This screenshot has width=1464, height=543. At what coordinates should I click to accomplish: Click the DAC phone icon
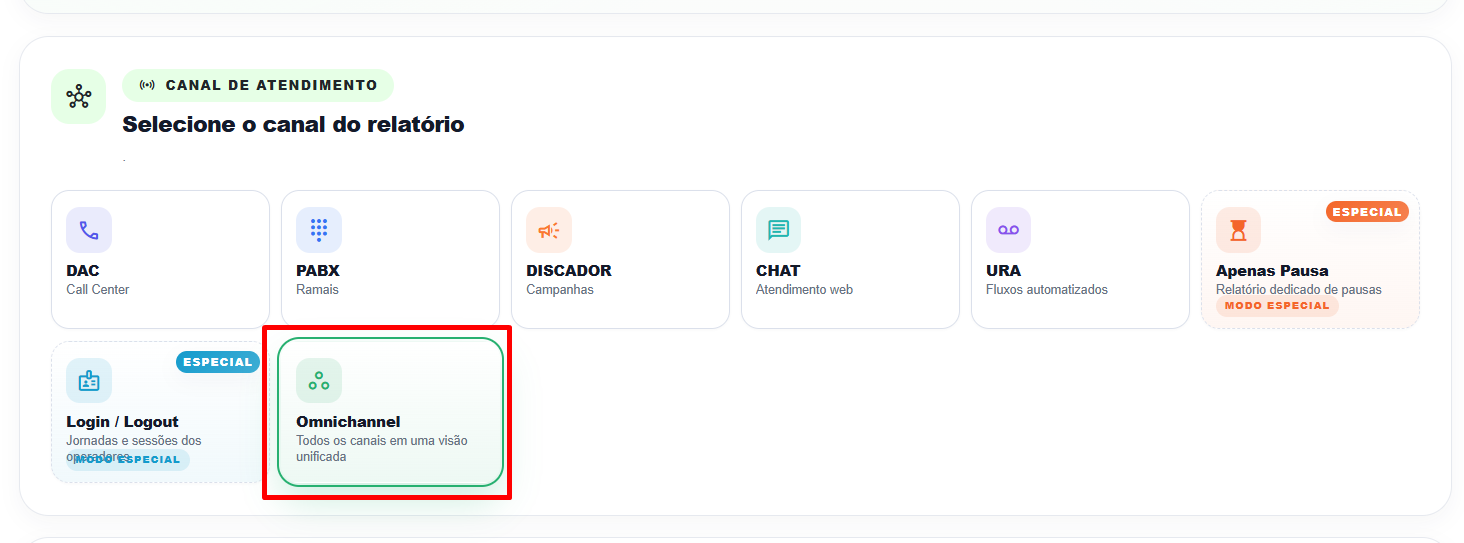coord(89,230)
